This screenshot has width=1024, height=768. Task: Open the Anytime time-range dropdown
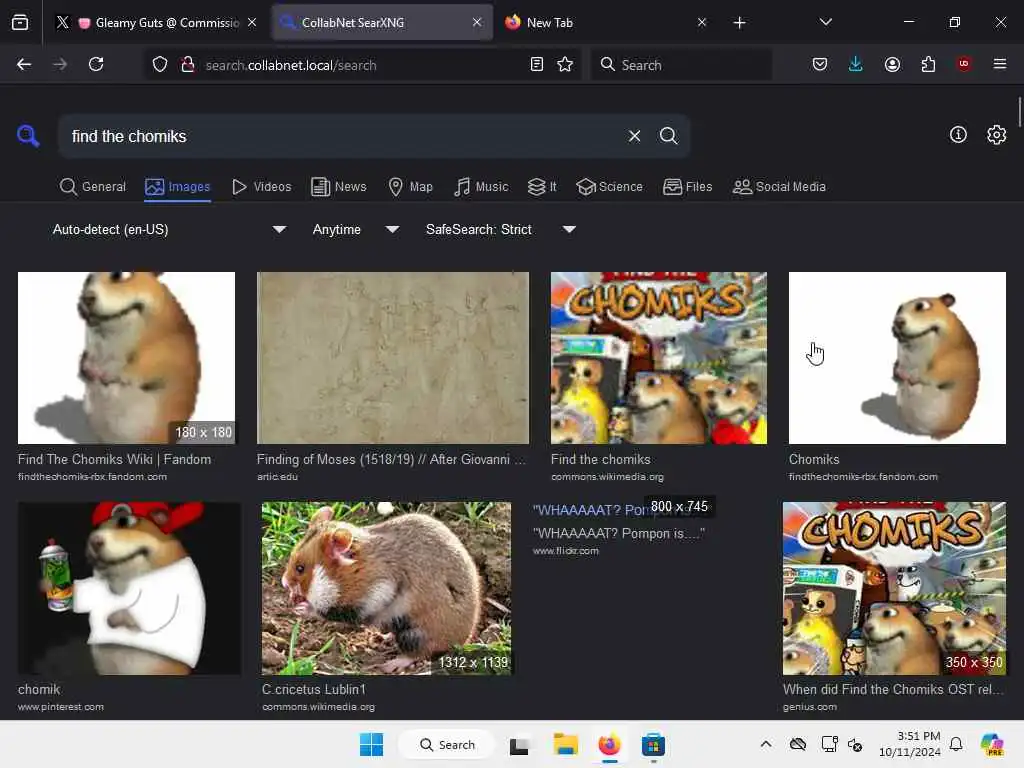click(x=355, y=229)
